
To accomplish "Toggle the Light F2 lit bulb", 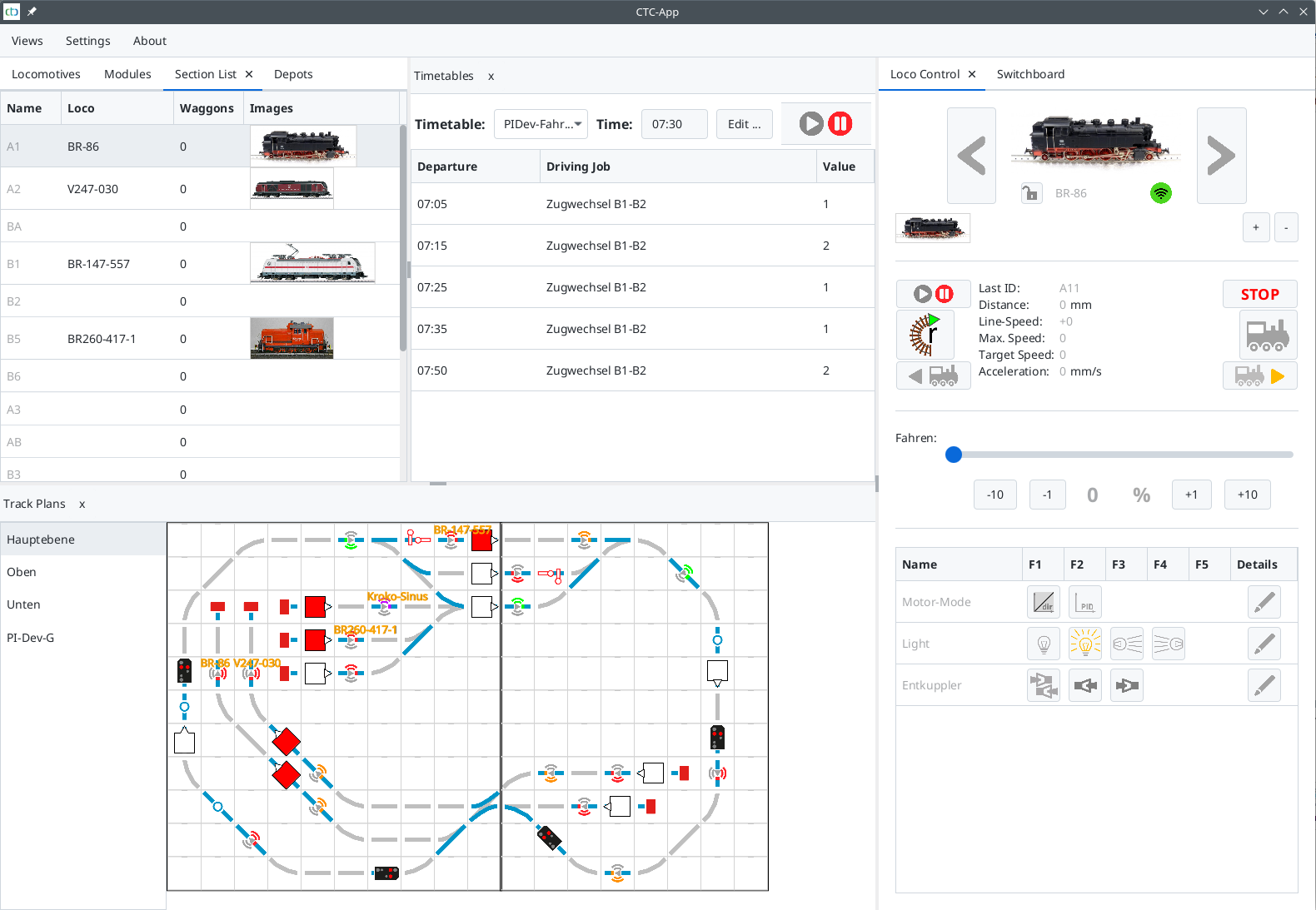I will tap(1084, 644).
